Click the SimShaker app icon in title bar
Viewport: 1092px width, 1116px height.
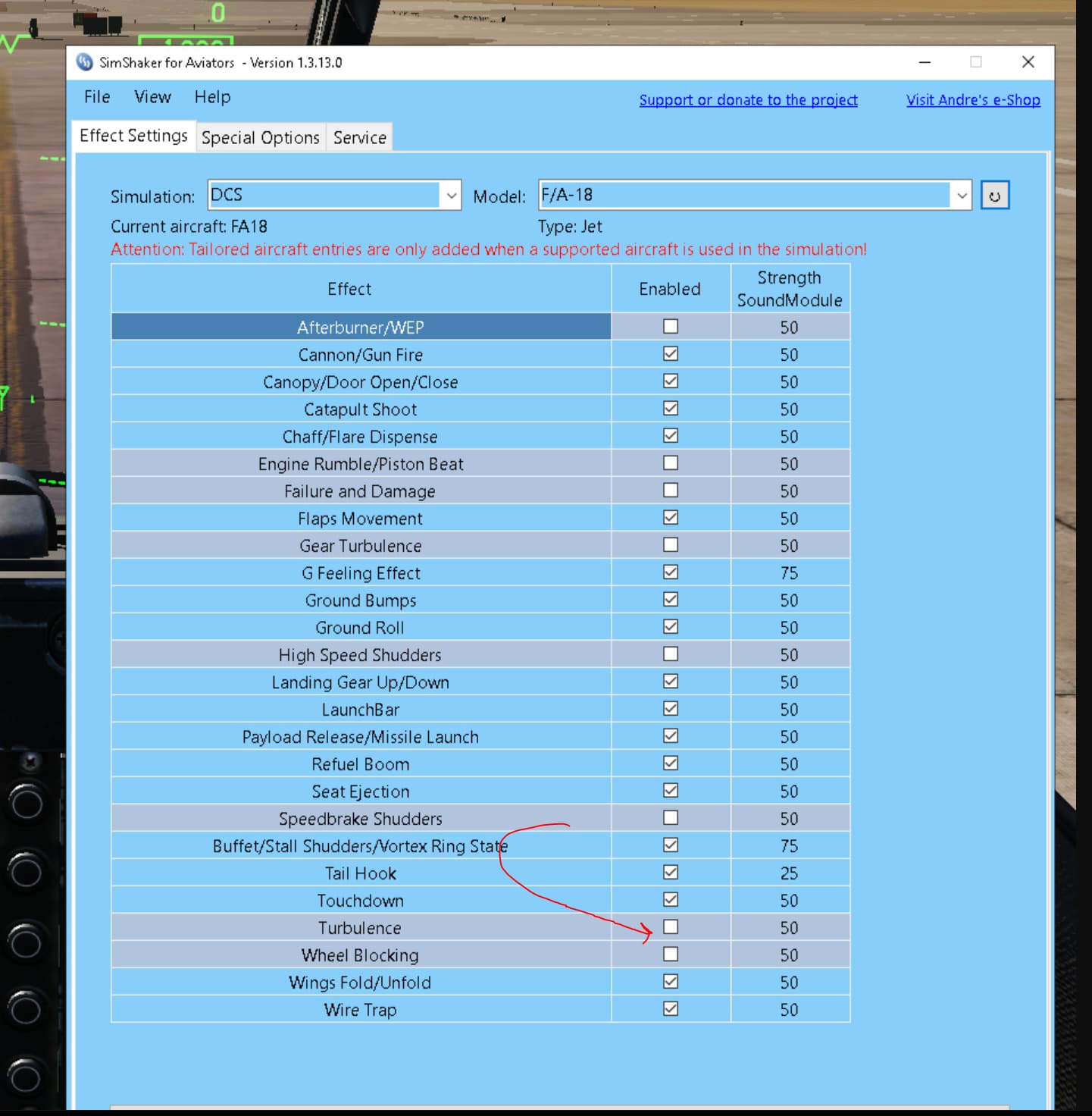click(x=85, y=62)
